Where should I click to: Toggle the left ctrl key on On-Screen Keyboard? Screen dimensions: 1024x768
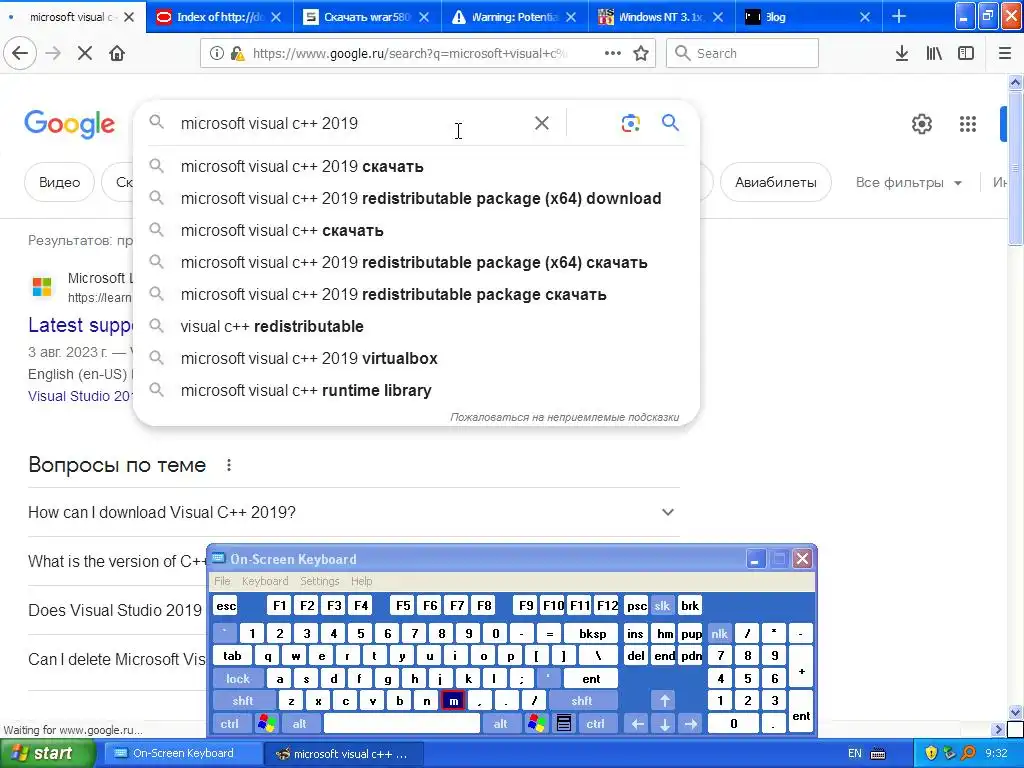tap(229, 723)
